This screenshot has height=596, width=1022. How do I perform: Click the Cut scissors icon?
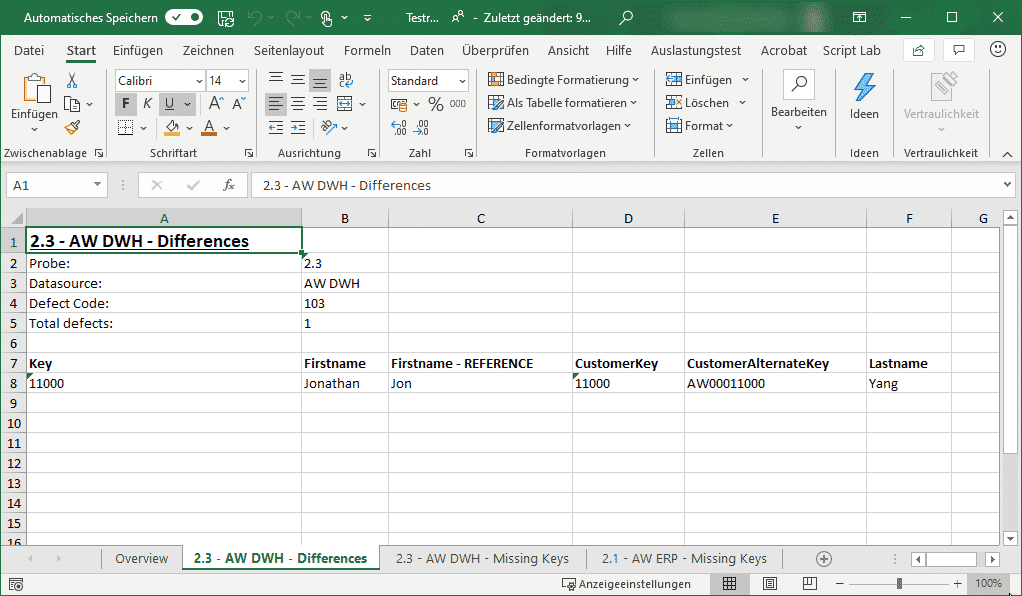click(x=72, y=81)
